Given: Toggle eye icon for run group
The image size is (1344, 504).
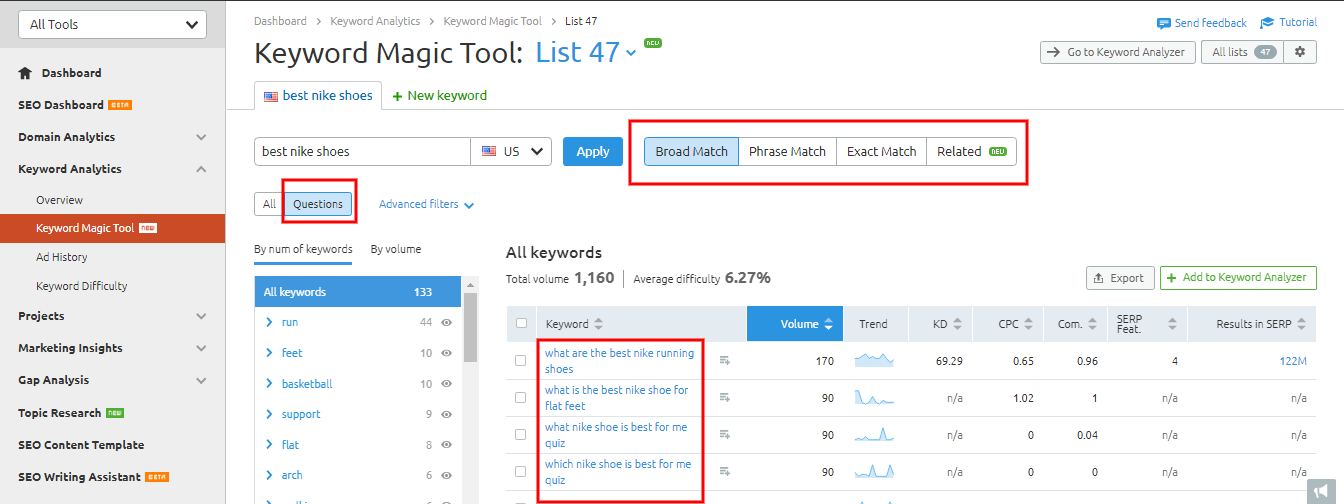Looking at the screenshot, I should tap(447, 322).
